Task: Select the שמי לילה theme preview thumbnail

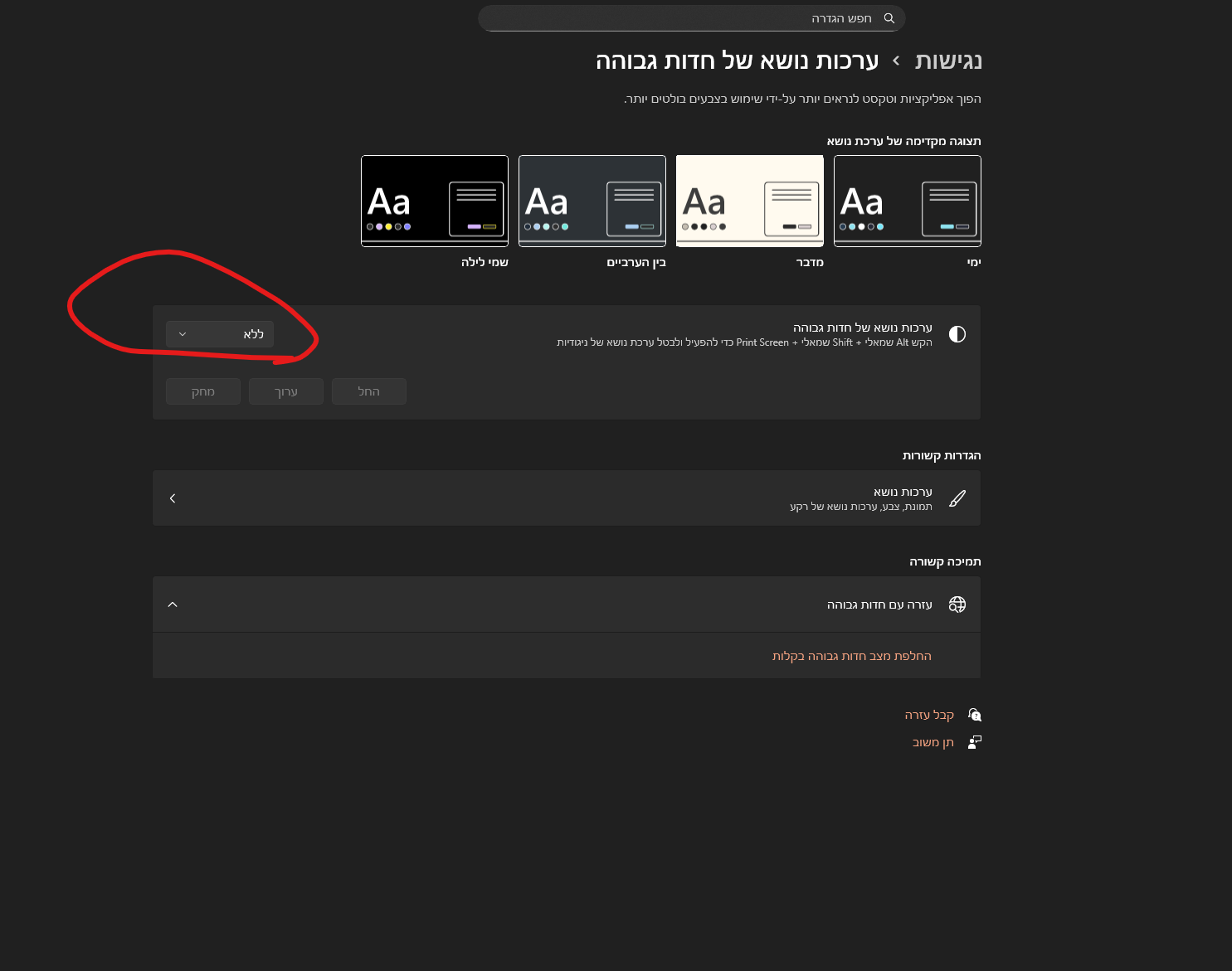Action: 435,201
